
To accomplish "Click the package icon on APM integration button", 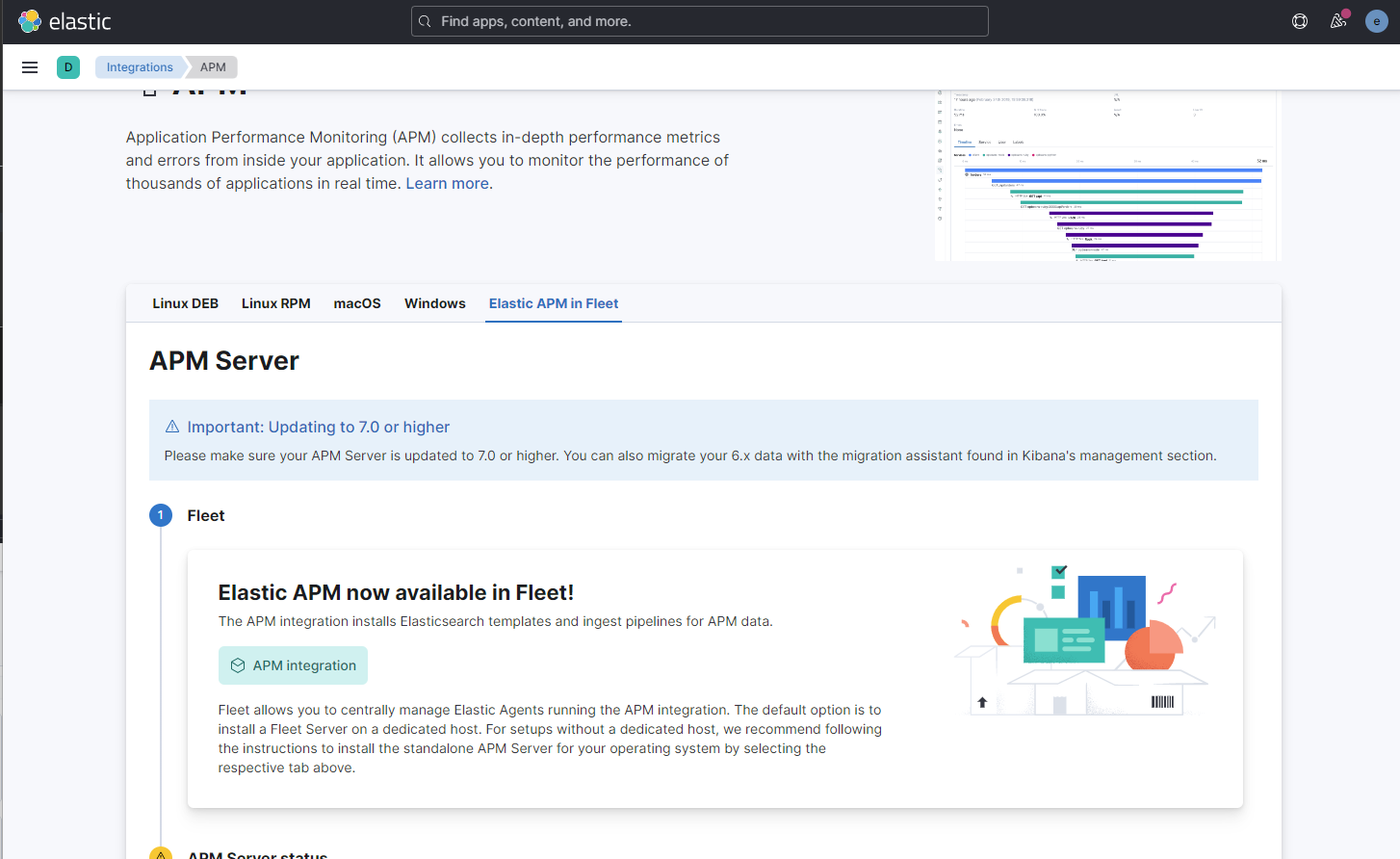I will pyautogui.click(x=238, y=665).
